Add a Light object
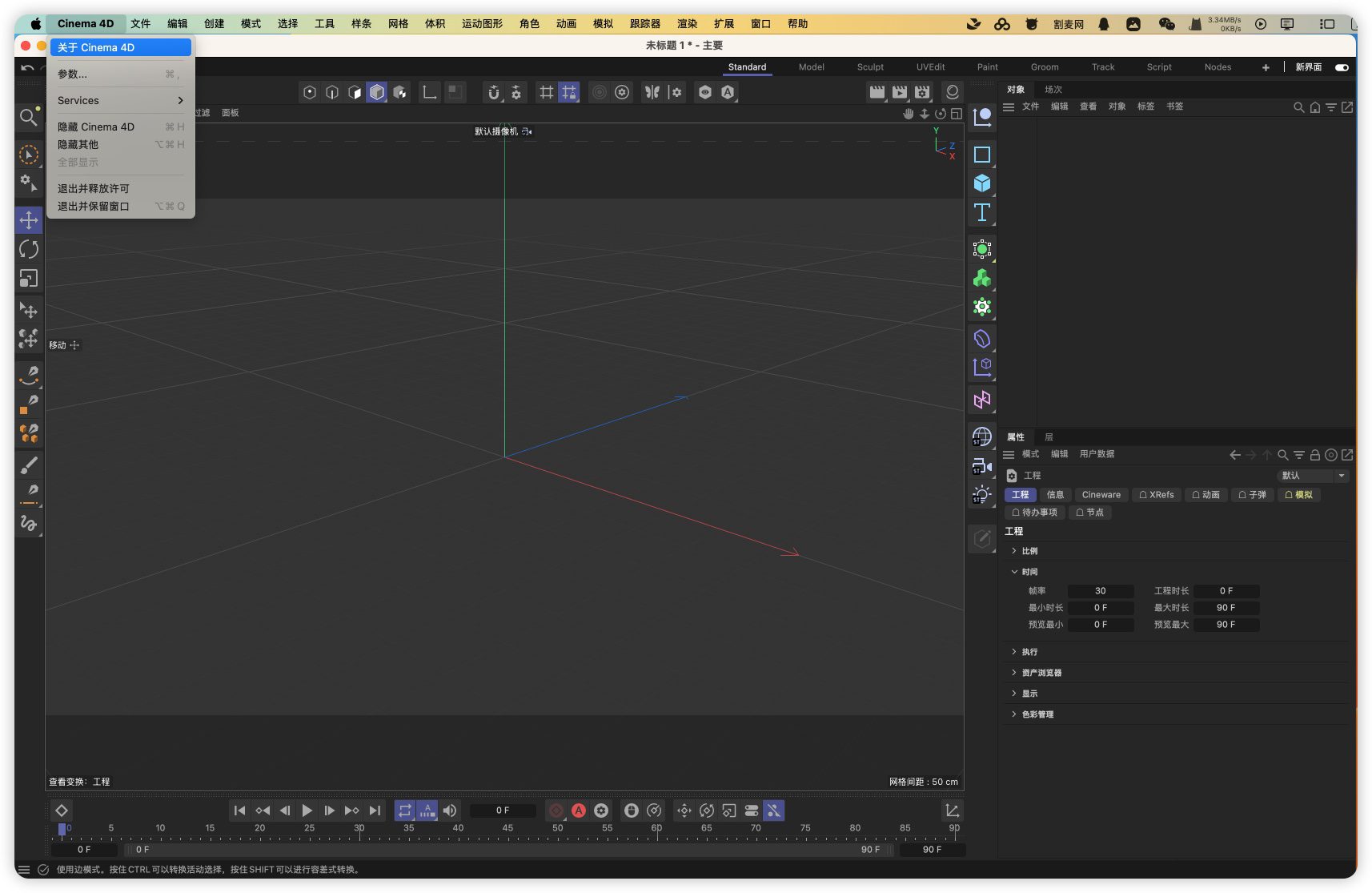 982,494
